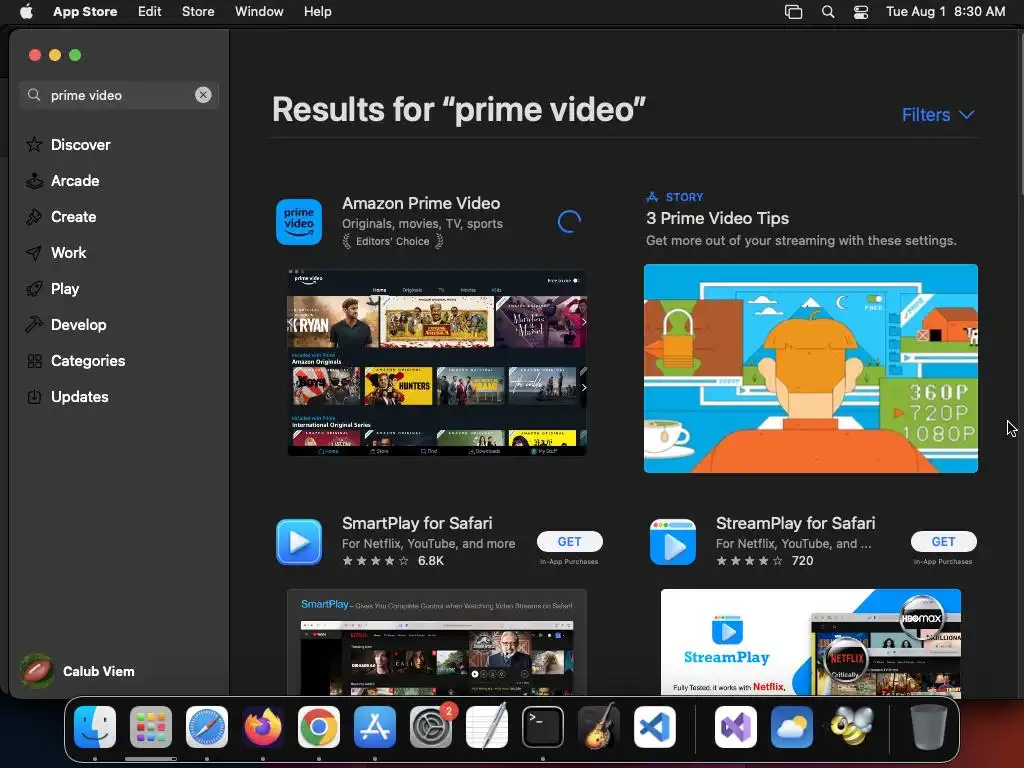The image size is (1024, 768).
Task: Open TextEdit from the Dock
Action: point(487,727)
